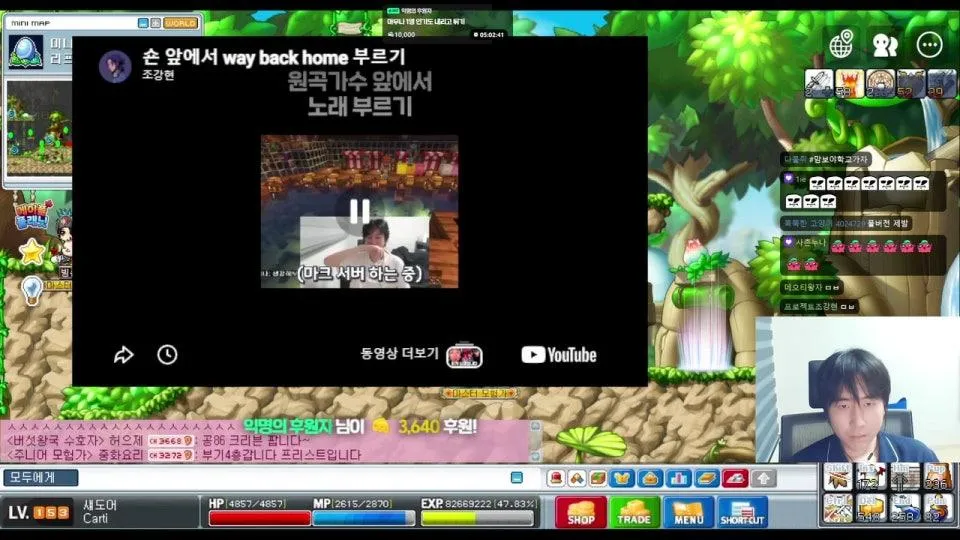Screen dimensions: 960x540
Task: Open the YouTube logo link
Action: click(558, 354)
